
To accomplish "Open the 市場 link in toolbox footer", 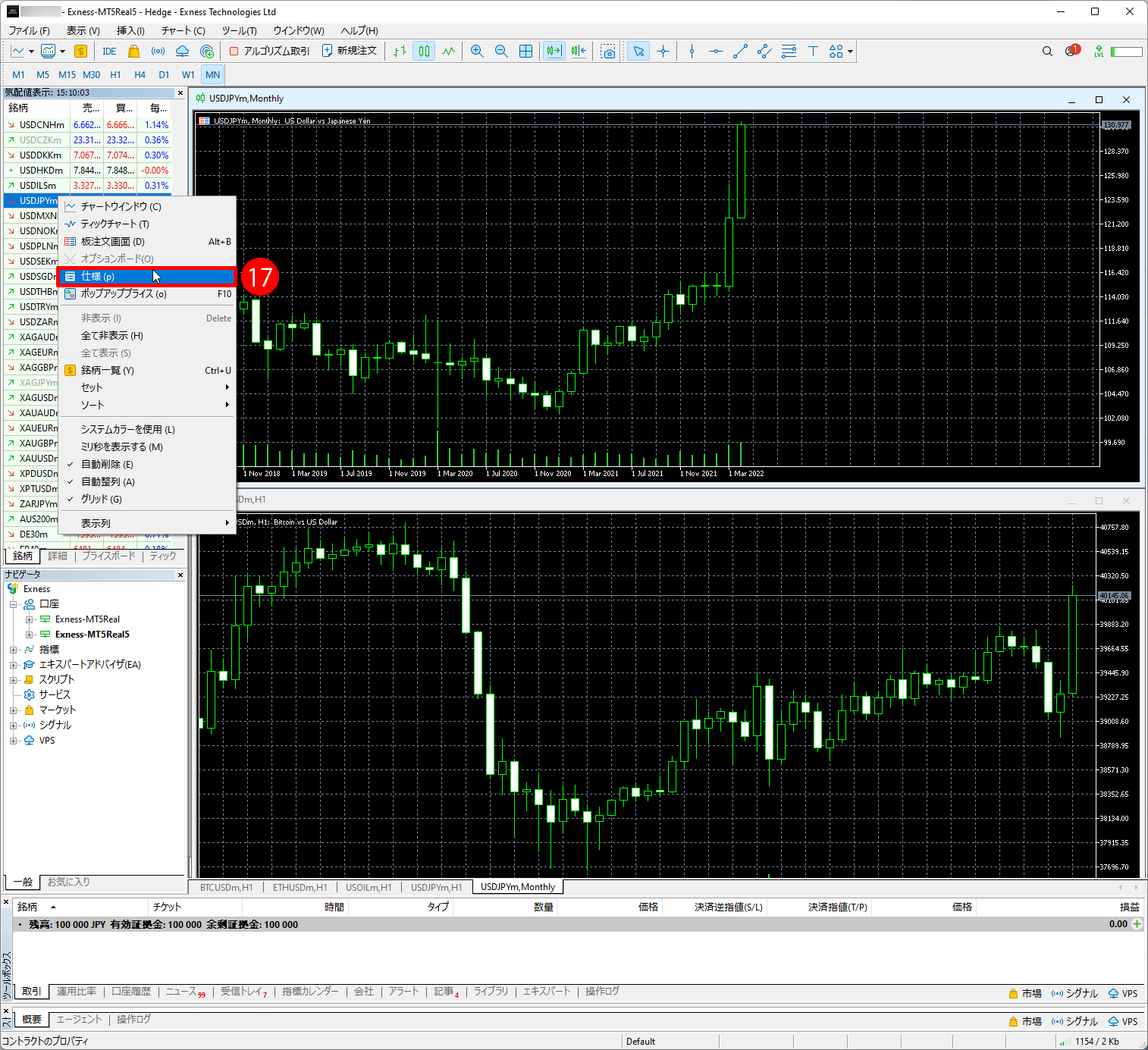I will [x=1025, y=993].
